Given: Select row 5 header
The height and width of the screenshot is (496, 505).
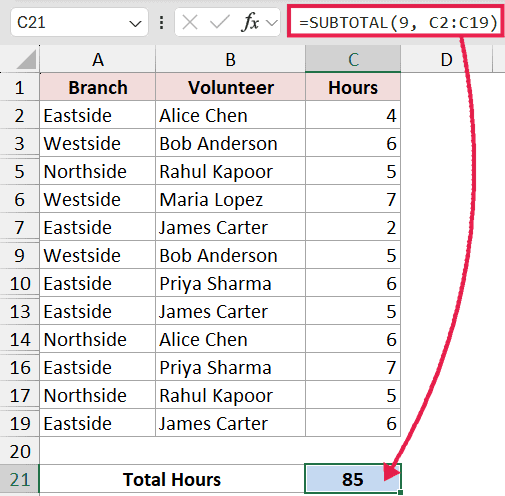Looking at the screenshot, I should click(20, 172).
